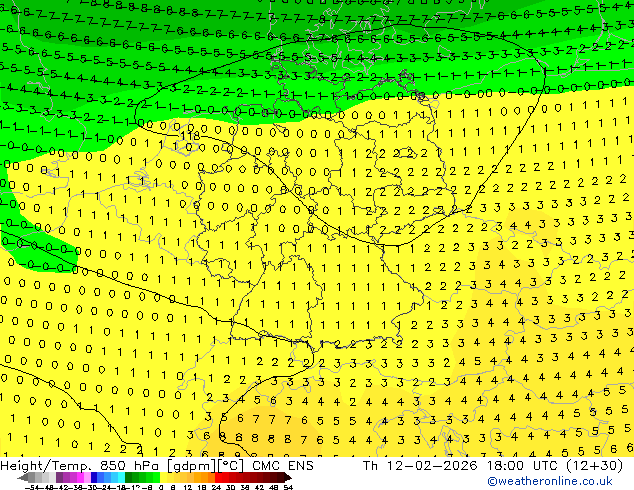Click the '54' legend scale value

tap(288, 487)
